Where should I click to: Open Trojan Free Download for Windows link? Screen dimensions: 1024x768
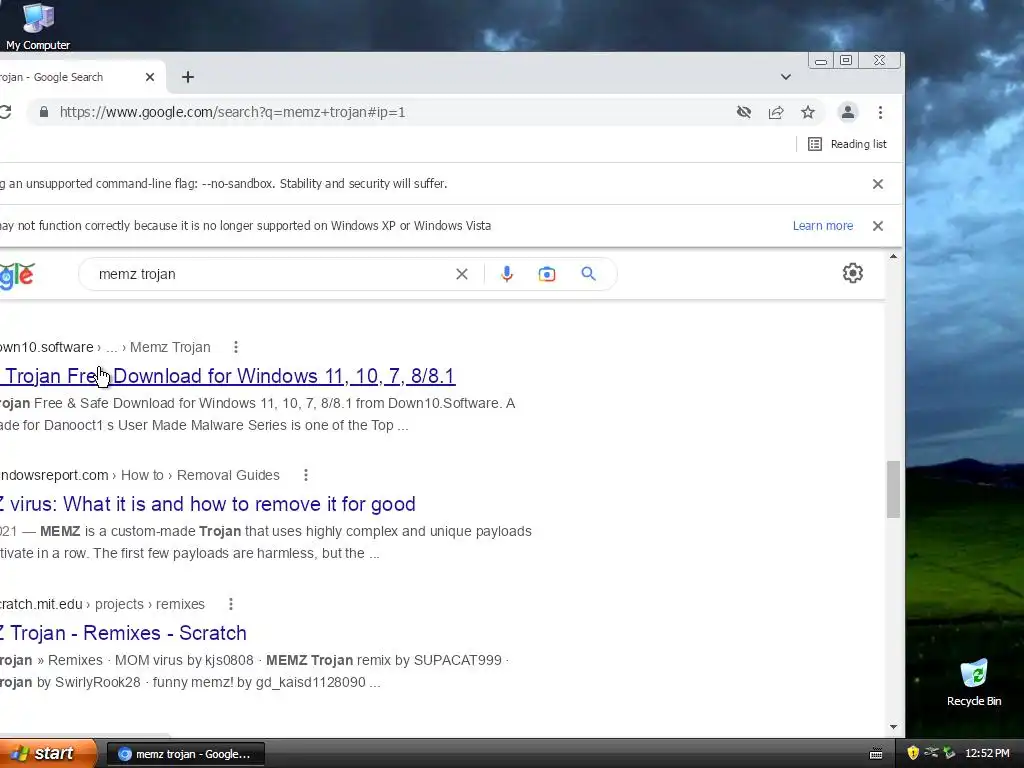[x=227, y=376]
